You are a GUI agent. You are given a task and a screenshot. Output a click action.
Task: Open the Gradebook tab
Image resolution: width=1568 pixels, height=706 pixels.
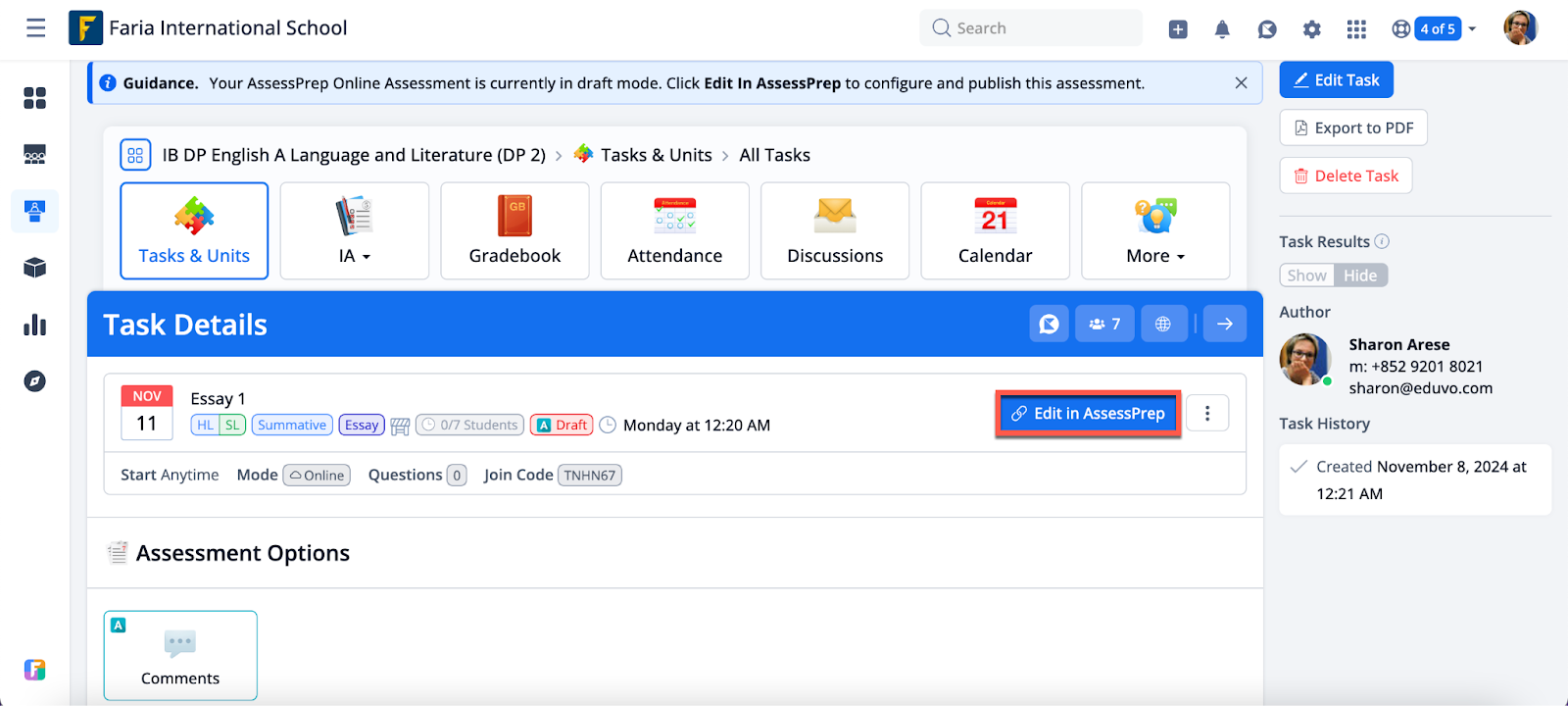[514, 230]
